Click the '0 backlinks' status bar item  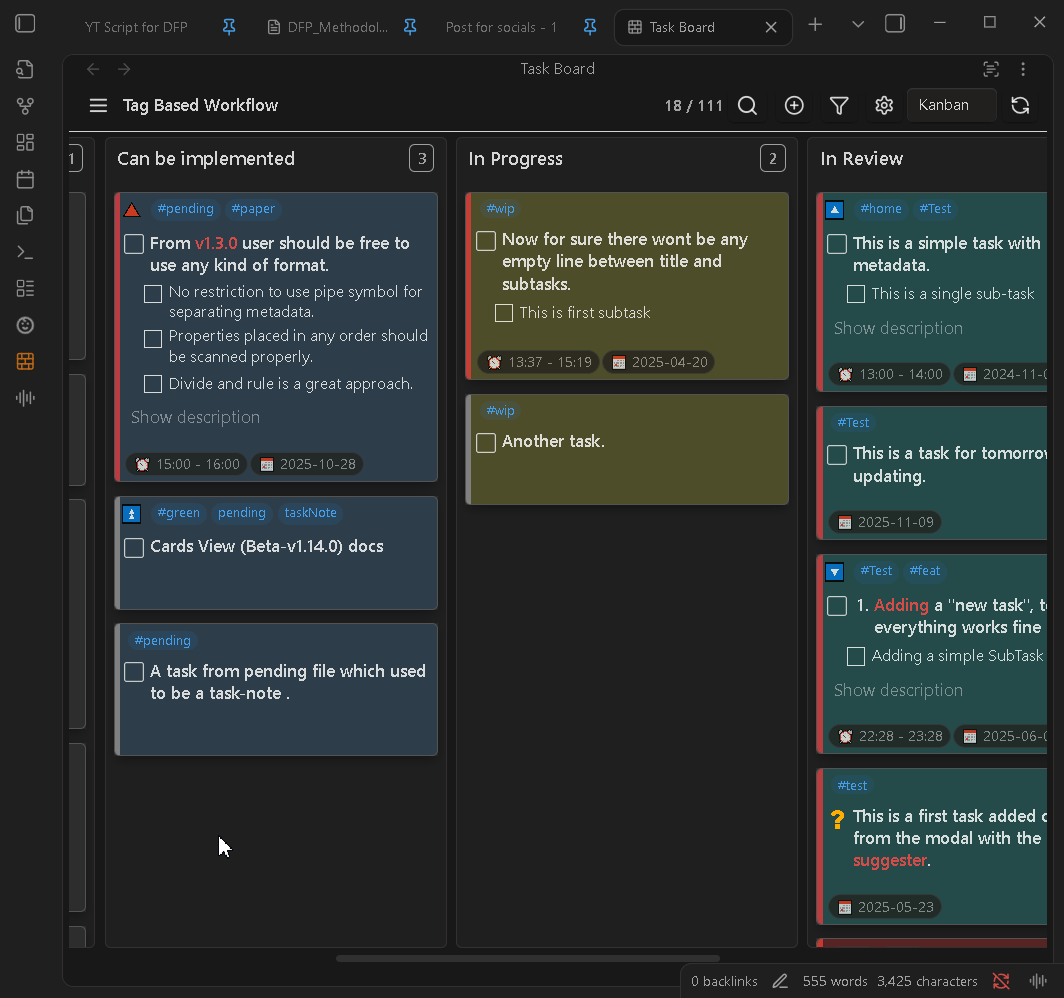[724, 981]
